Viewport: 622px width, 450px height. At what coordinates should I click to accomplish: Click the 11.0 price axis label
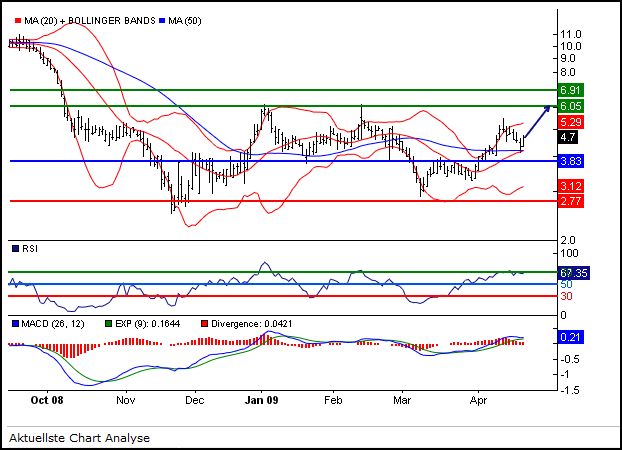[x=570, y=34]
